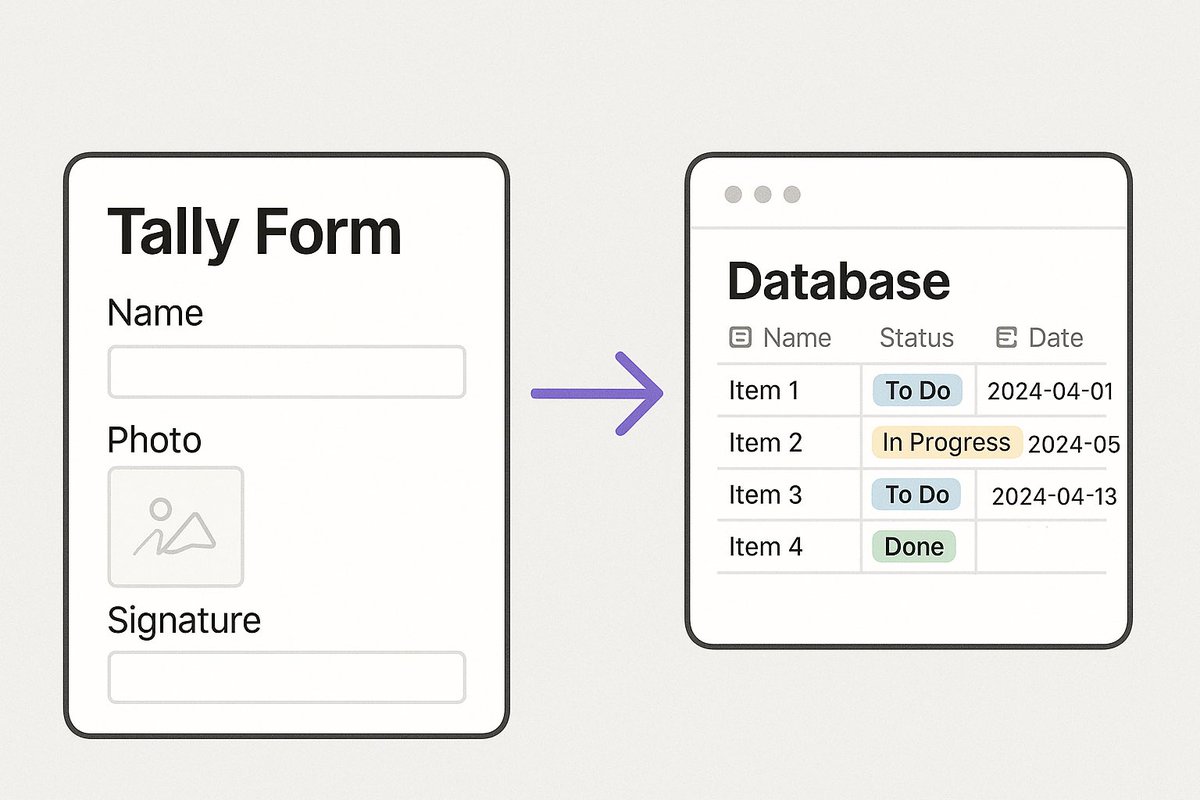Viewport: 1200px width, 800px height.
Task: Select date 2024-04-13 for Item 3
Action: click(1054, 496)
